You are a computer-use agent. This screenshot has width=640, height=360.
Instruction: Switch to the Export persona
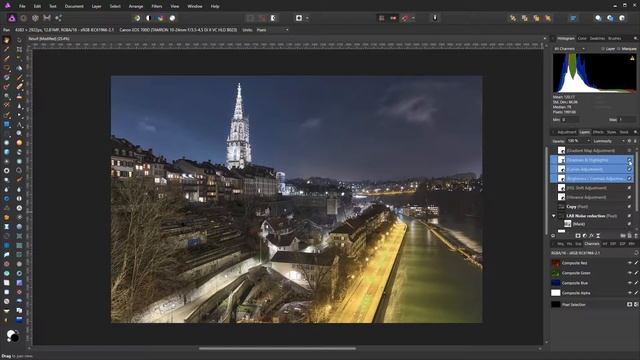[x=58, y=18]
